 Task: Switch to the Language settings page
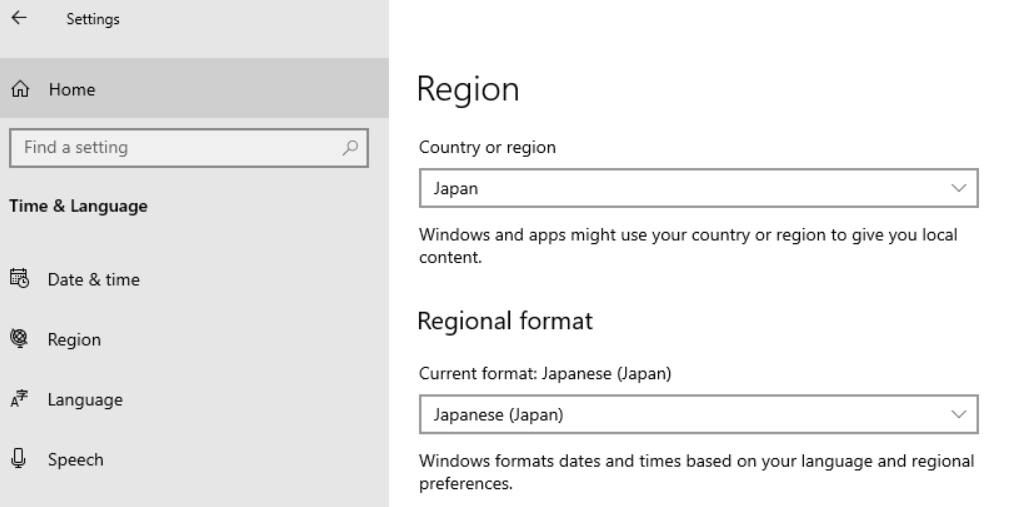pos(85,400)
